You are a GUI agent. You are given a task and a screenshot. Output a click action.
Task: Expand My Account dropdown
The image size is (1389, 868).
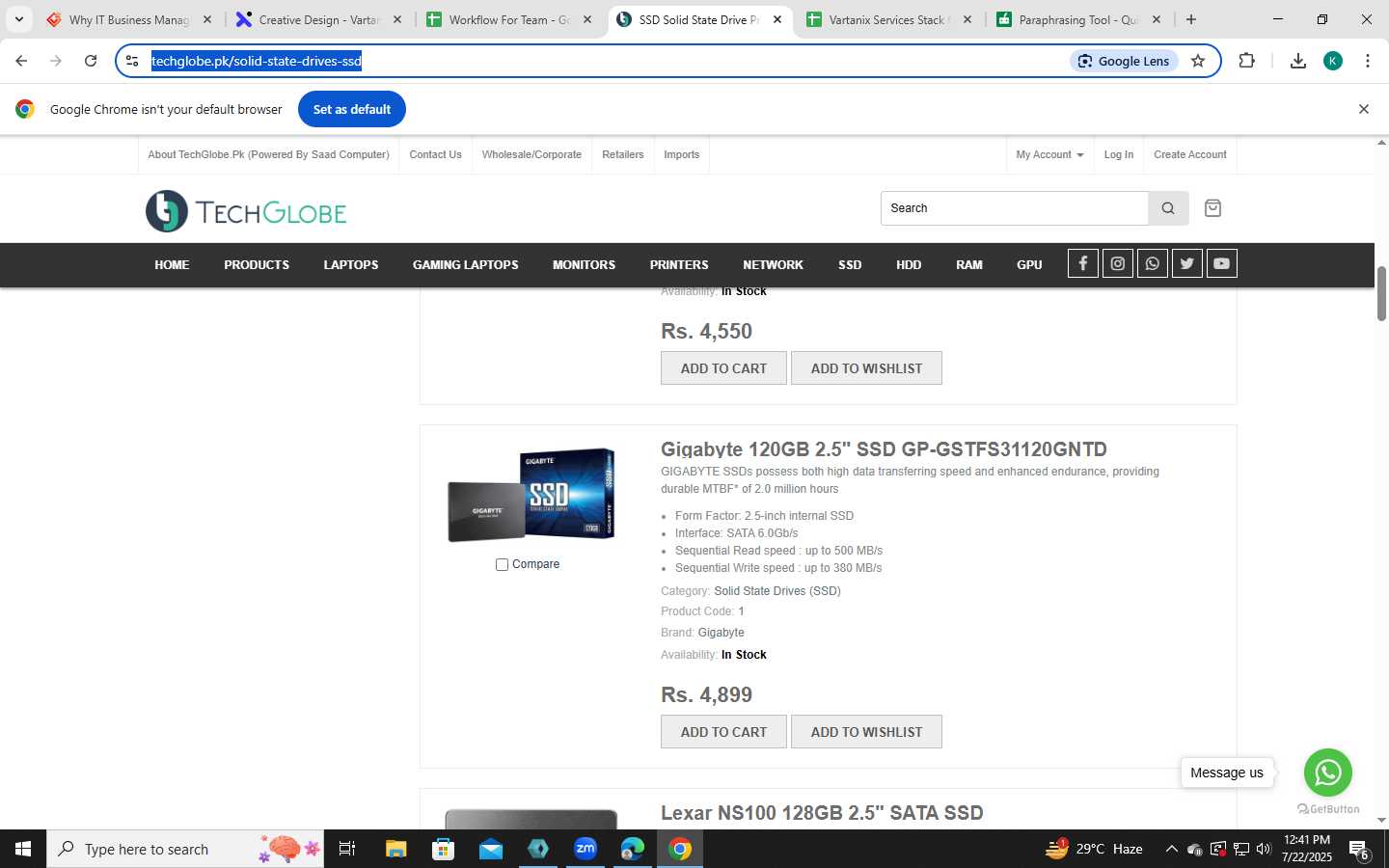[1049, 154]
